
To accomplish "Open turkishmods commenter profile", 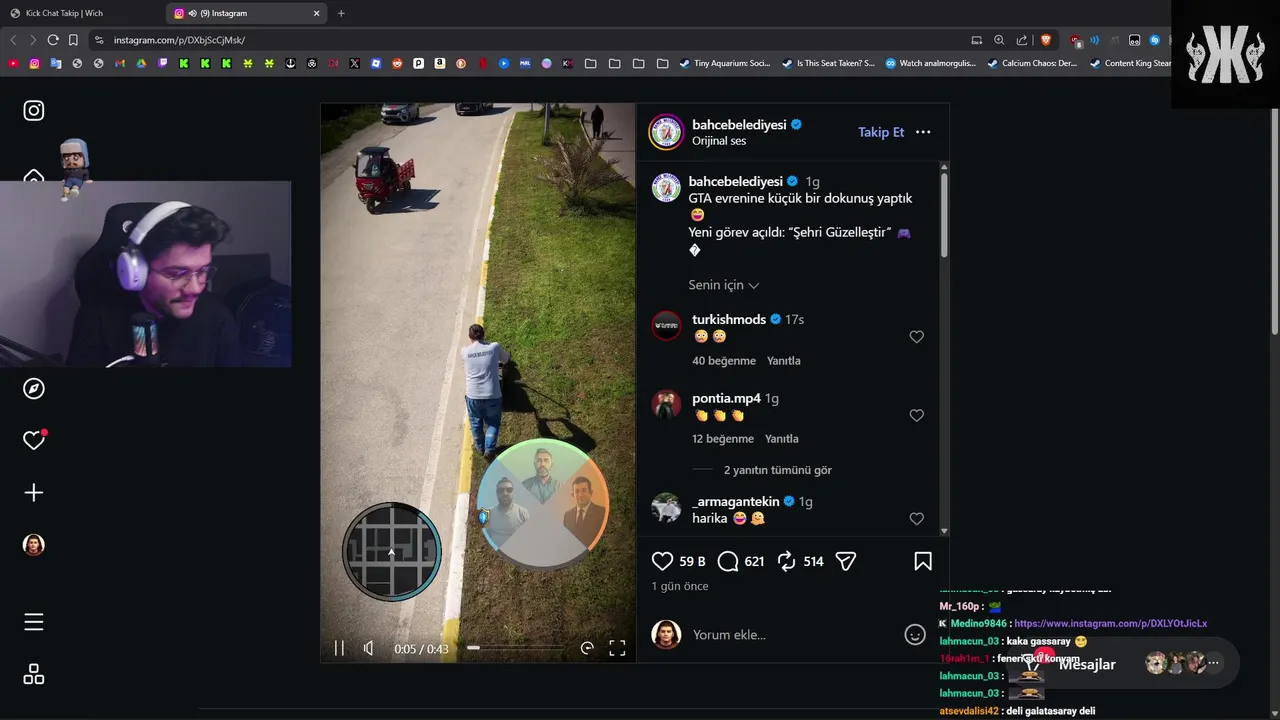I will pos(729,319).
